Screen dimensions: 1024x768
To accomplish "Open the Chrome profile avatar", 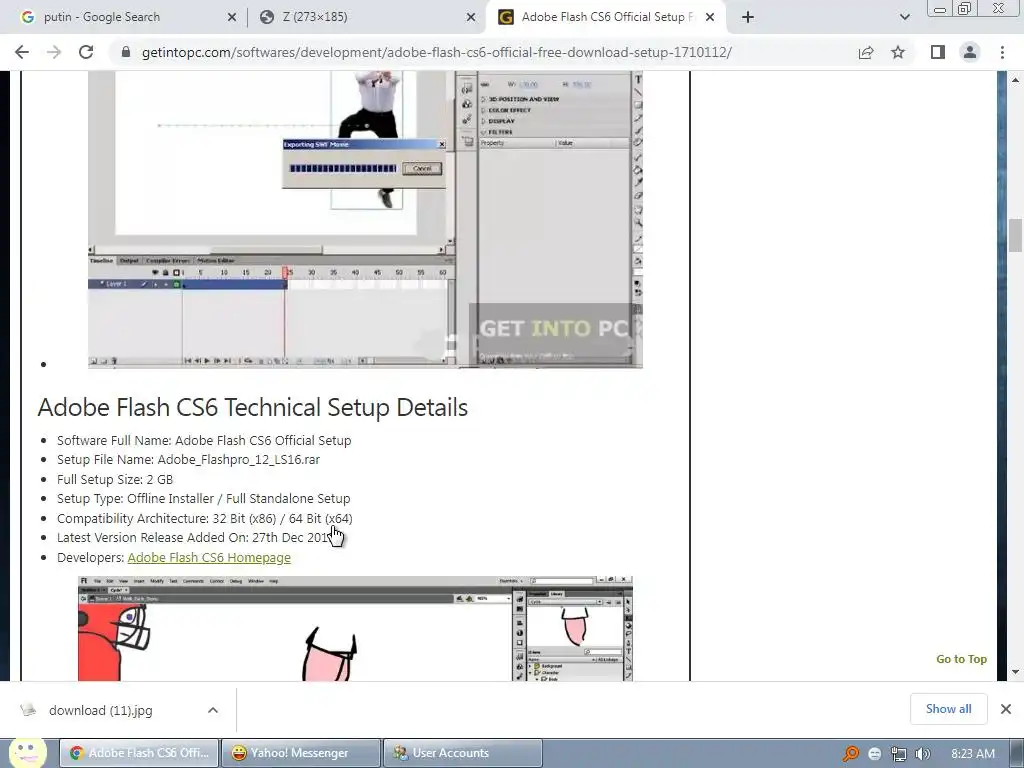I will tap(970, 52).
